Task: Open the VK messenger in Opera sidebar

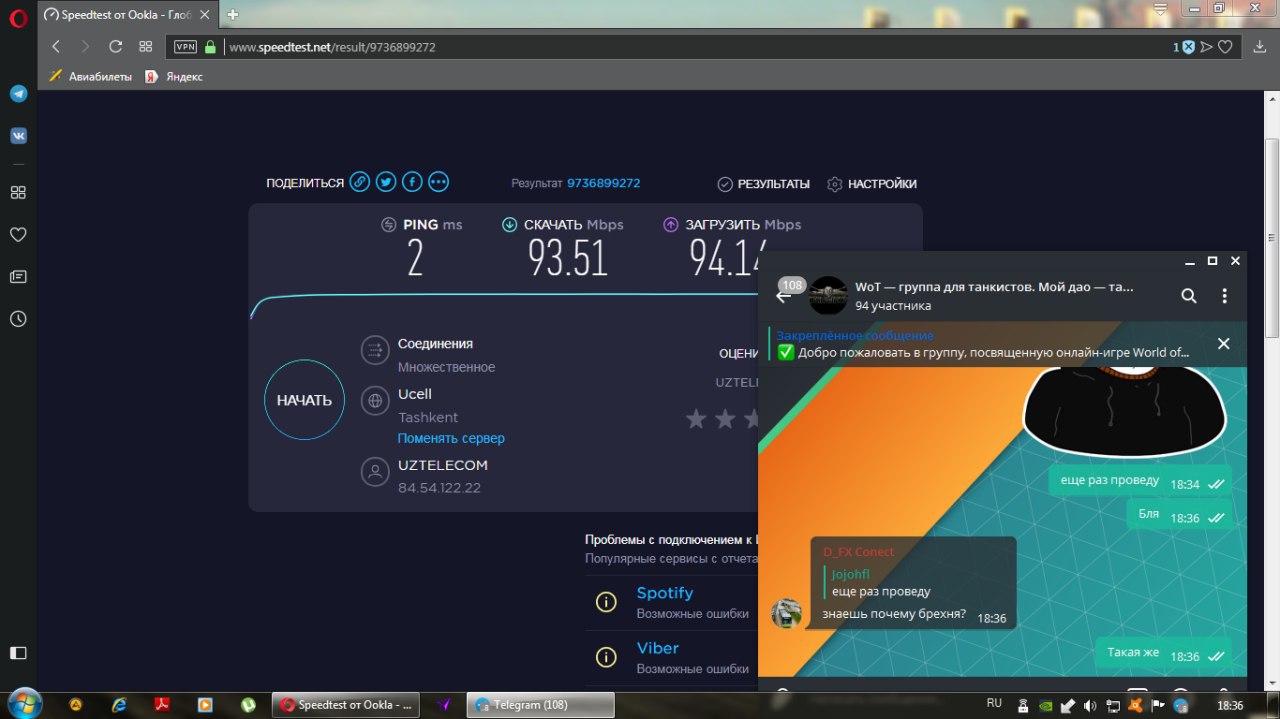Action: coord(18,135)
